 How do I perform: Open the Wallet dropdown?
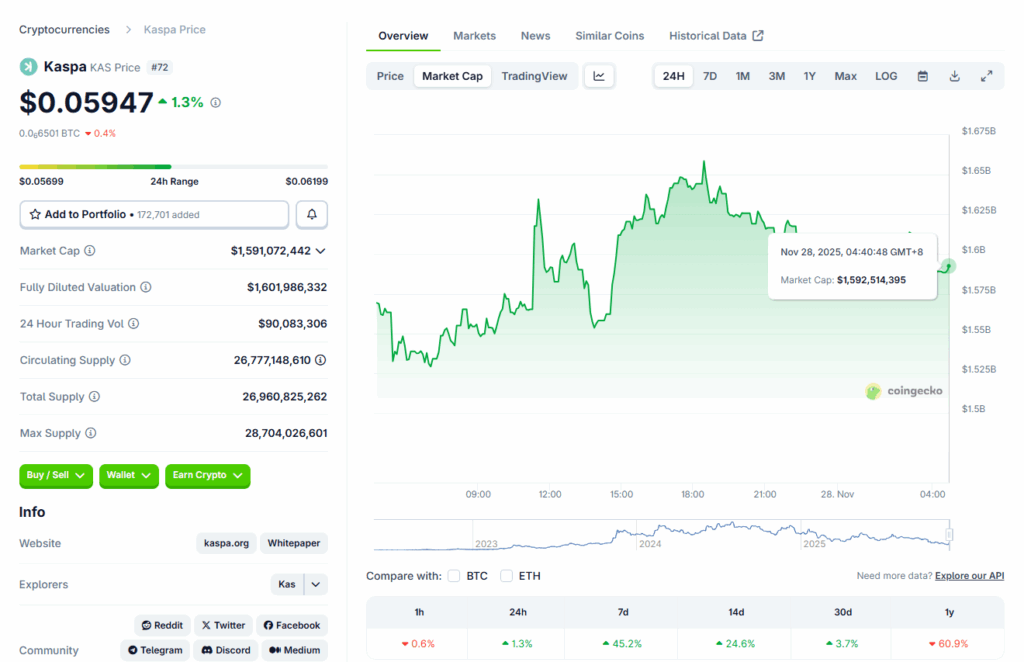(x=129, y=475)
